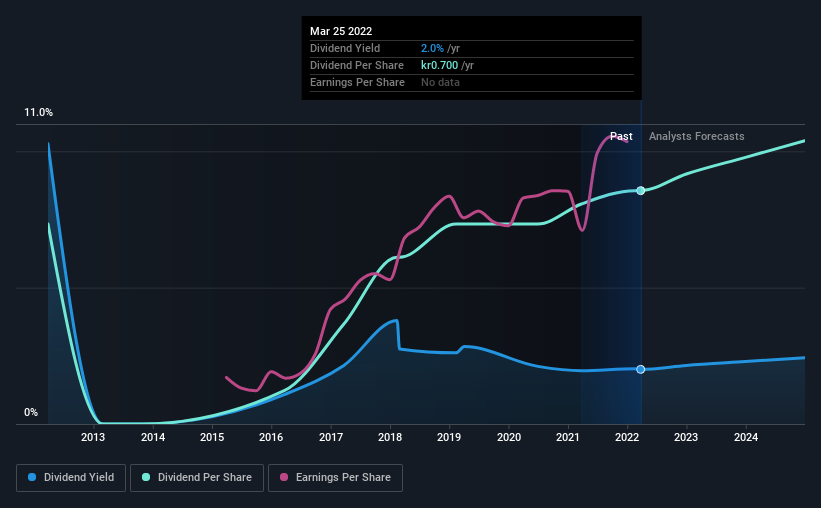
Task: Click the pink Earnings Per Share legend dot
Action: [x=284, y=477]
